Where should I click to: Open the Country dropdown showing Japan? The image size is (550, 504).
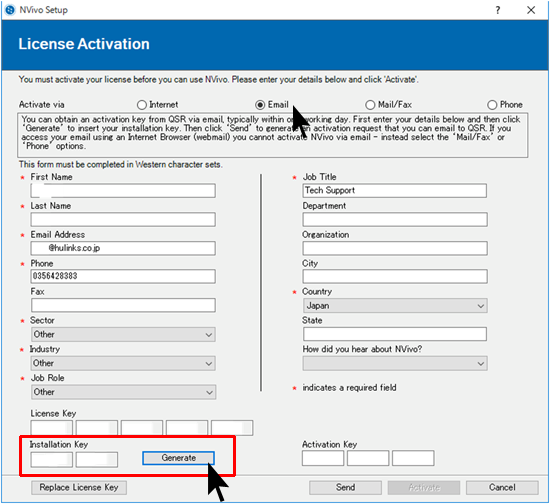(395, 305)
